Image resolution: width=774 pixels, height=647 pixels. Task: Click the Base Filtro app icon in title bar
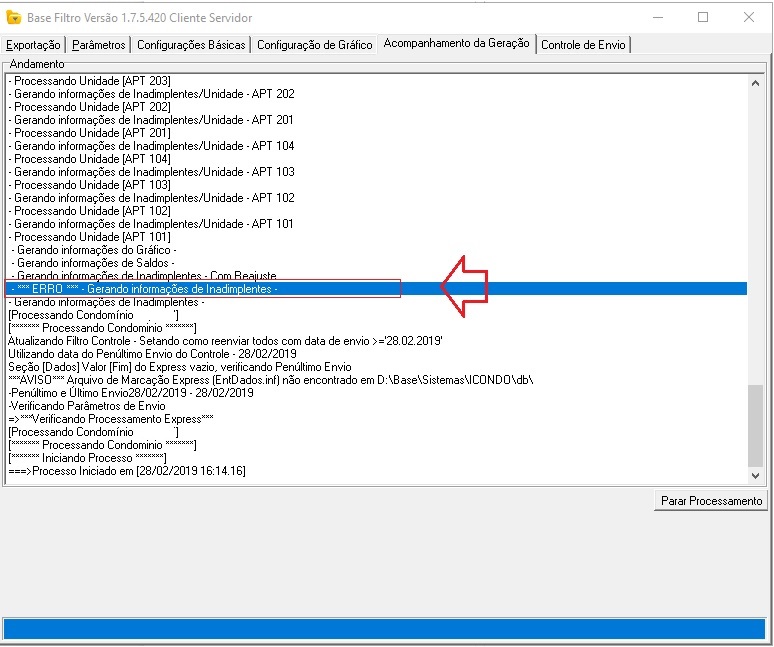click(14, 17)
